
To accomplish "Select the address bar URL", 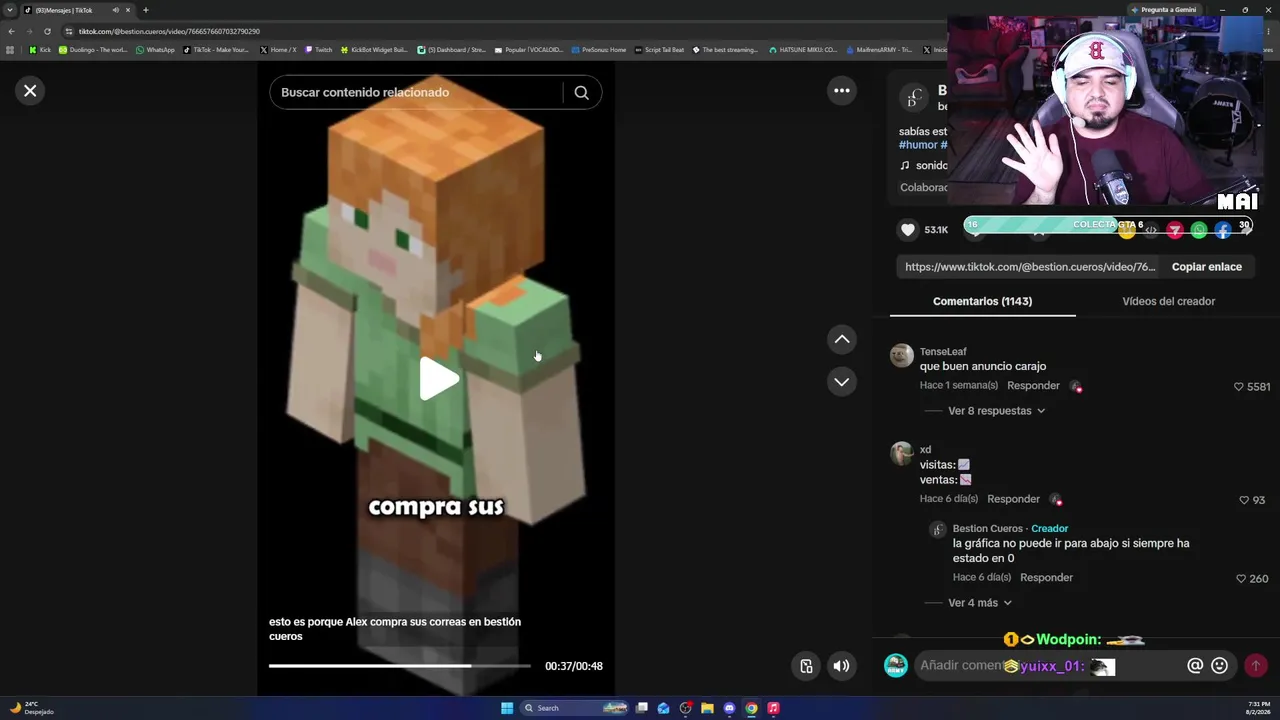I will point(169,31).
